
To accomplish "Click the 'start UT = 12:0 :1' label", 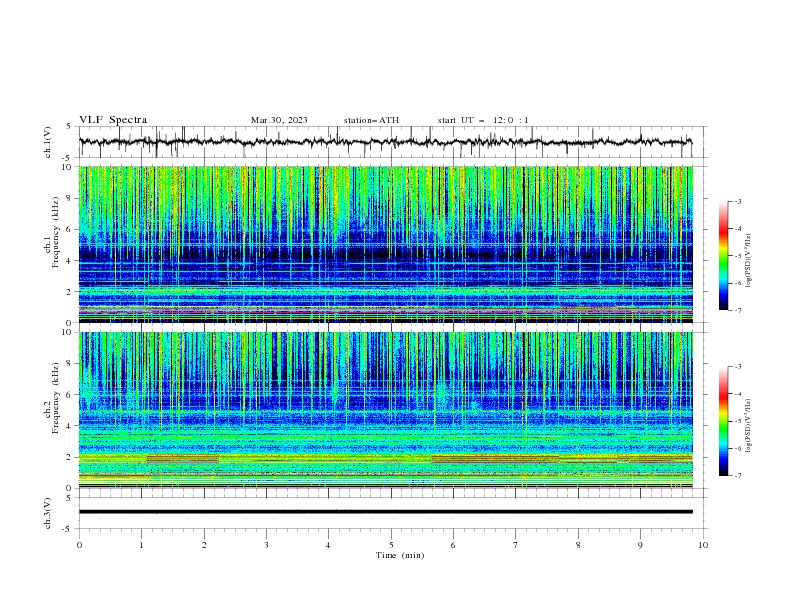I will [x=483, y=120].
